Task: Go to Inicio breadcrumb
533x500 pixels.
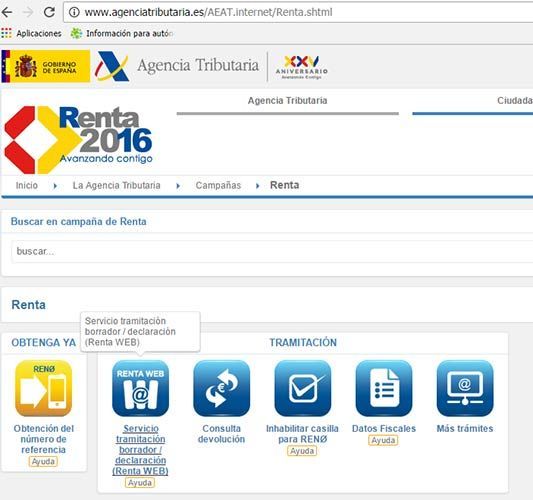Action: pos(27,185)
